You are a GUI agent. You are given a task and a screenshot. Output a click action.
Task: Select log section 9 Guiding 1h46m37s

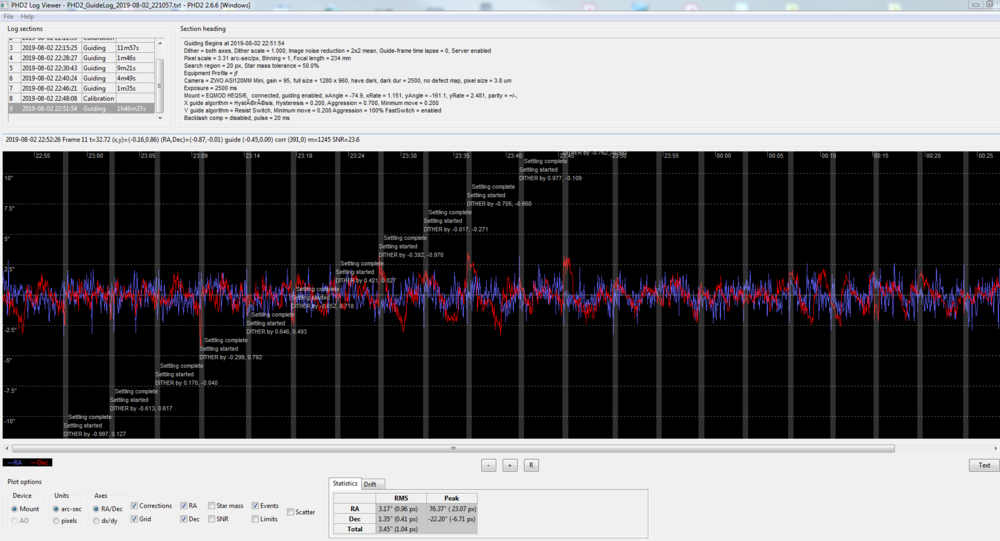pyautogui.click(x=81, y=108)
